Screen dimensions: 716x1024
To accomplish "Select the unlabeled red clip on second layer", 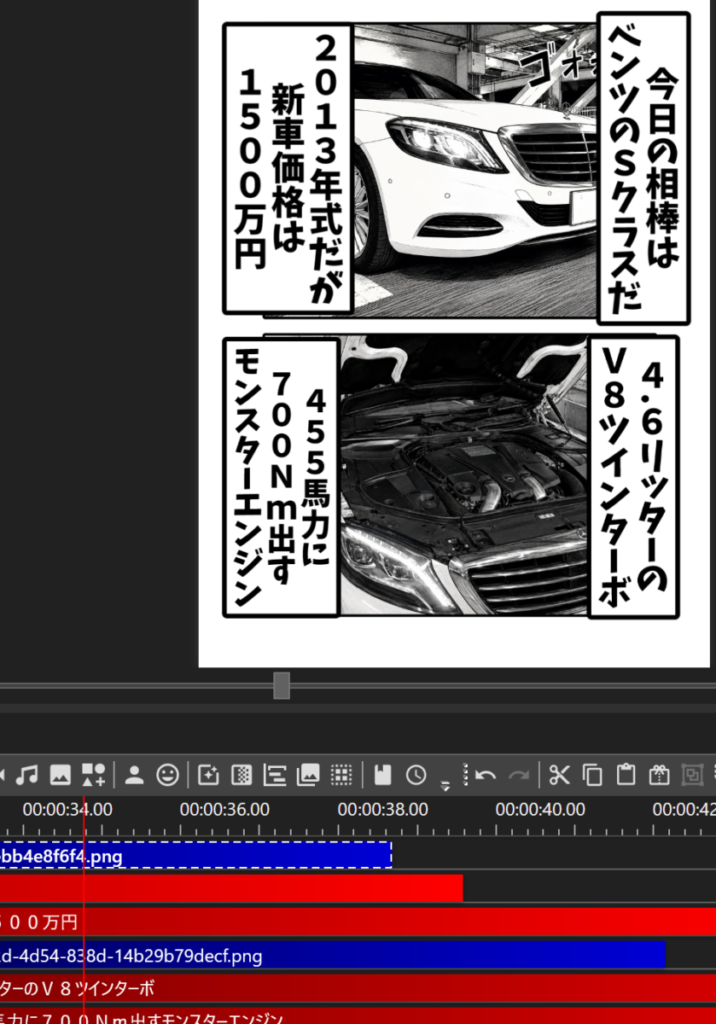I will pos(231,889).
